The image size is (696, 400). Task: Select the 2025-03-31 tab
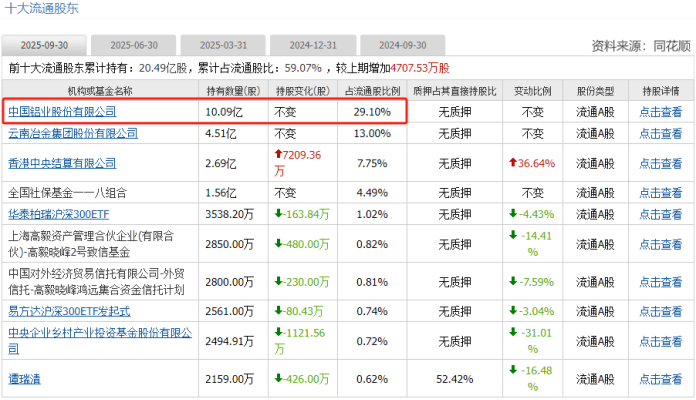click(x=223, y=45)
